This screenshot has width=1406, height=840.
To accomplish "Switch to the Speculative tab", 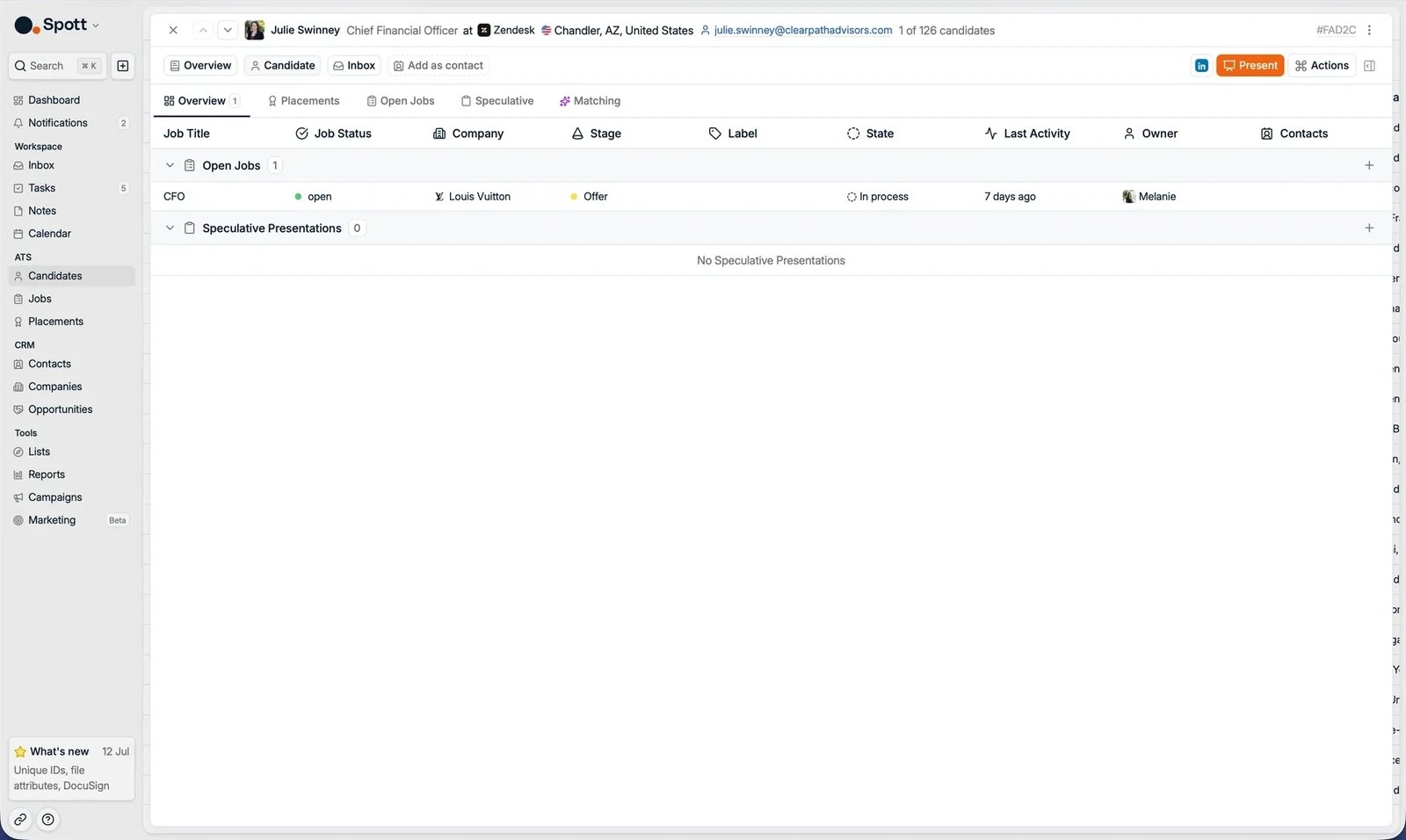I will point(497,101).
